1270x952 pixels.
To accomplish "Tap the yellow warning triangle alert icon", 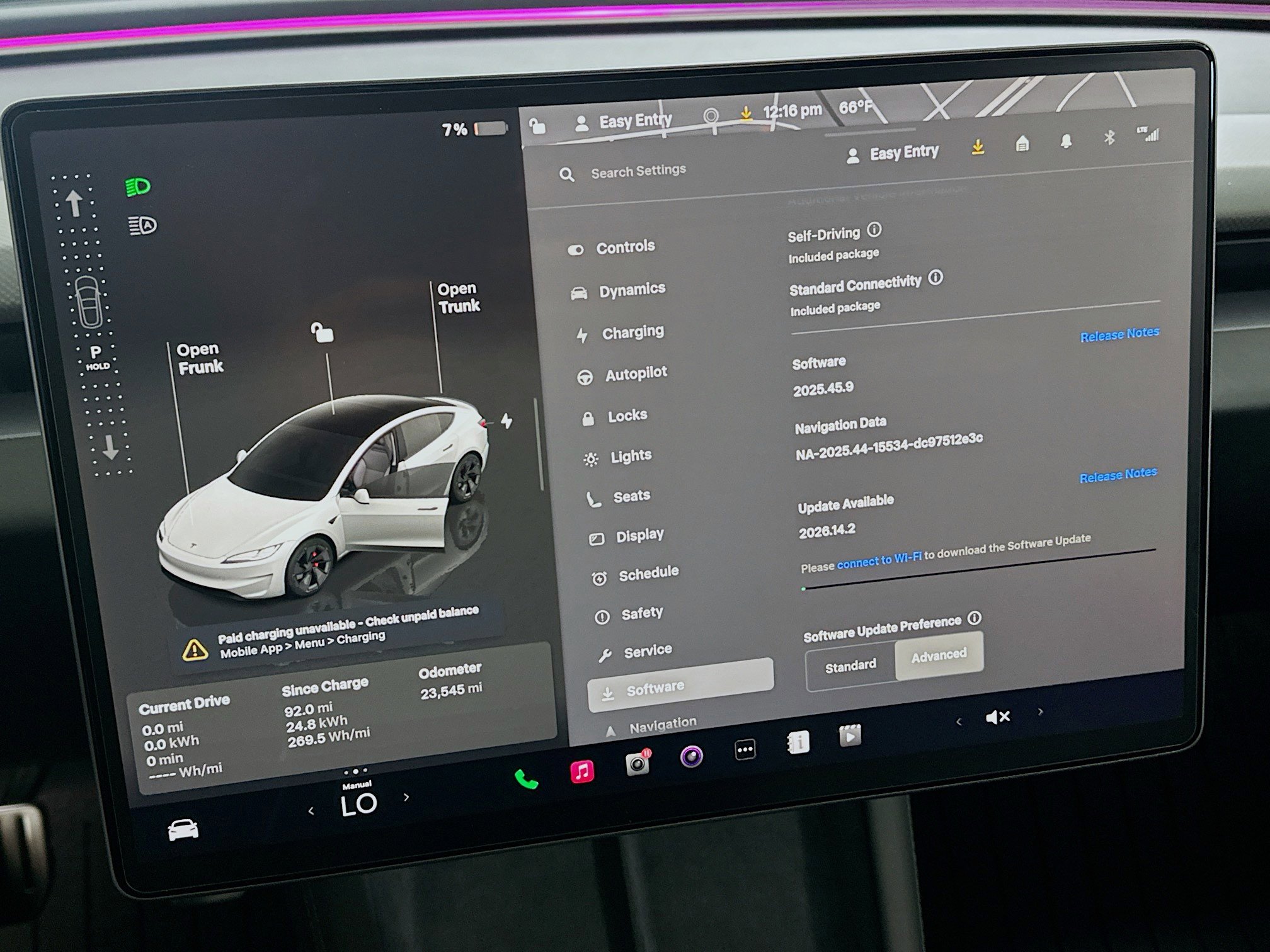I will pos(195,649).
